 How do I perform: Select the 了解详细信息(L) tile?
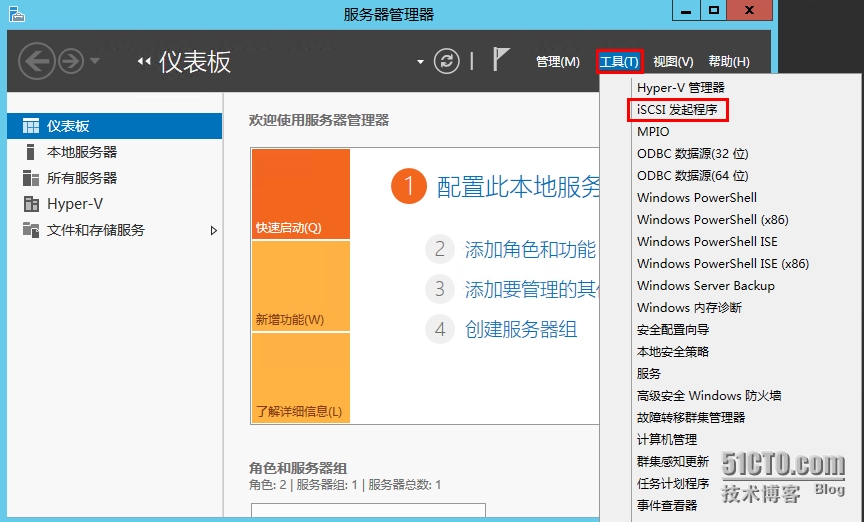(x=301, y=378)
